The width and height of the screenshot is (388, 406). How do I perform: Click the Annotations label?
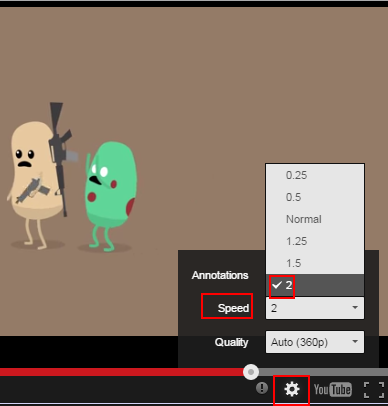pos(220,275)
